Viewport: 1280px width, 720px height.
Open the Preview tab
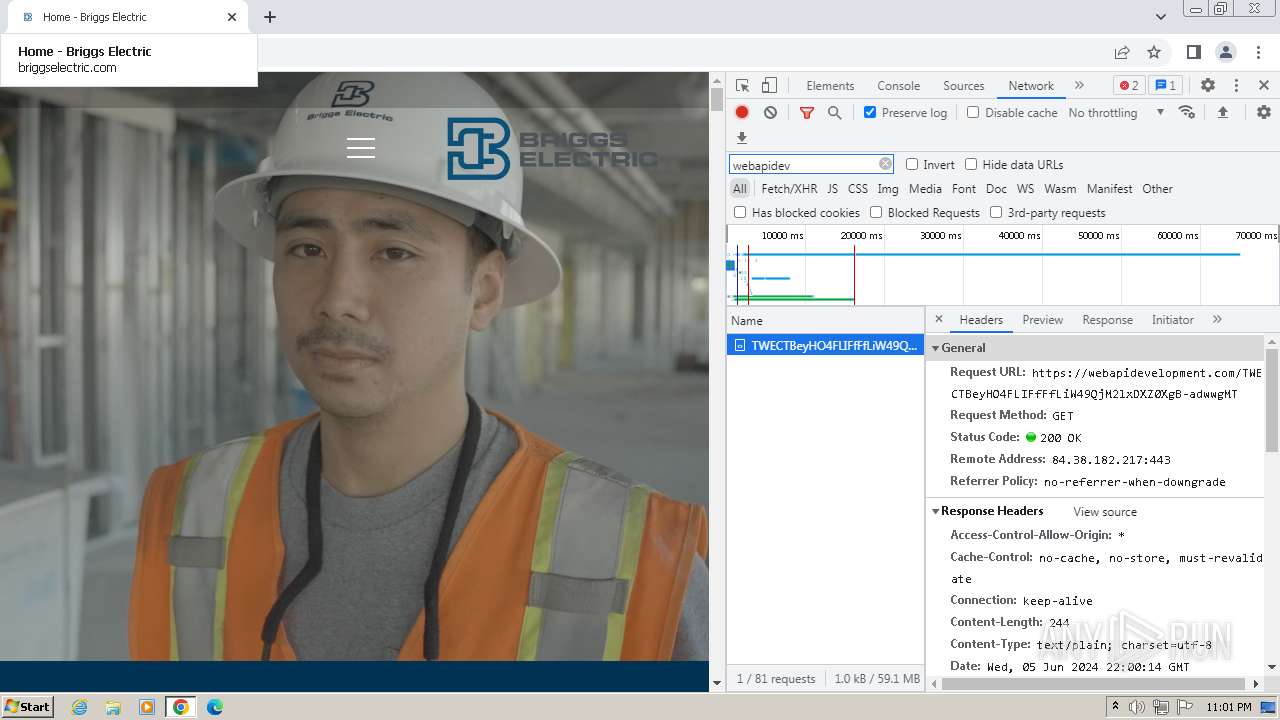(1042, 320)
